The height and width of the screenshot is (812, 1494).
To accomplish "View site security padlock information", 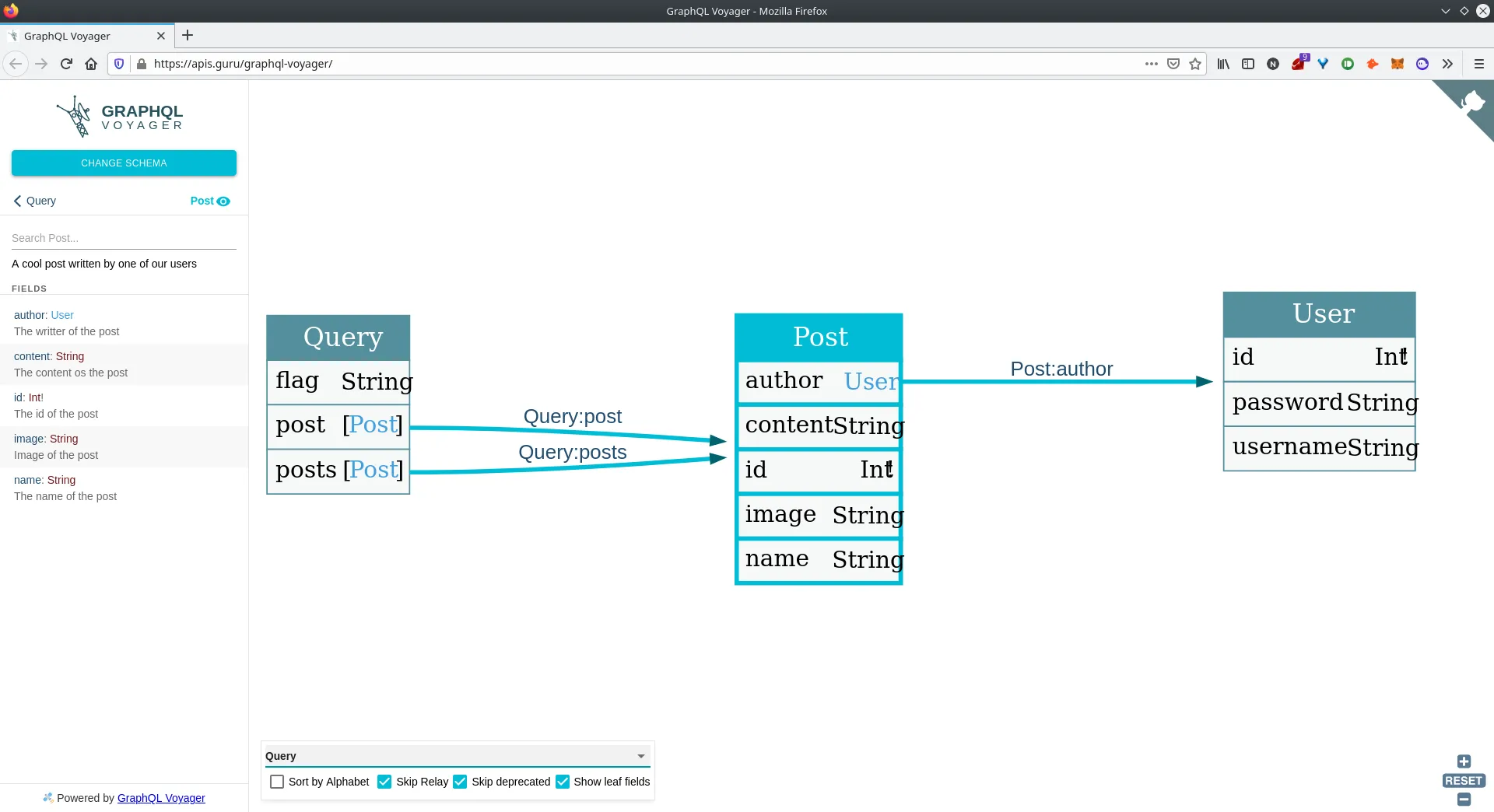I will pos(141,64).
